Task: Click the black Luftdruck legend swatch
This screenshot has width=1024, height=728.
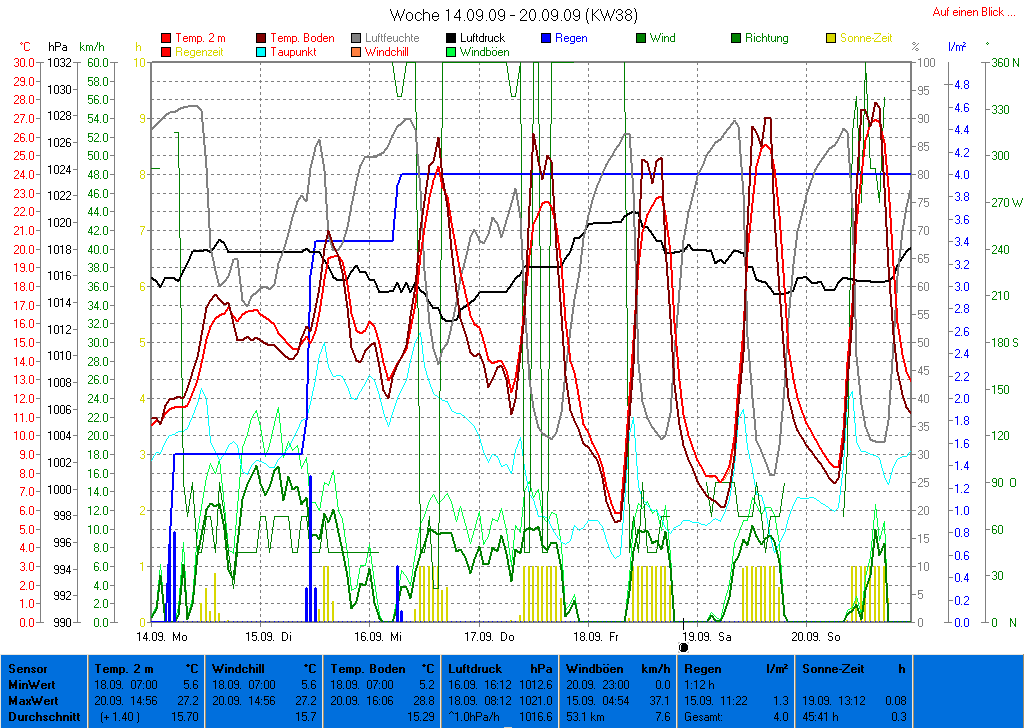Action: coord(453,38)
